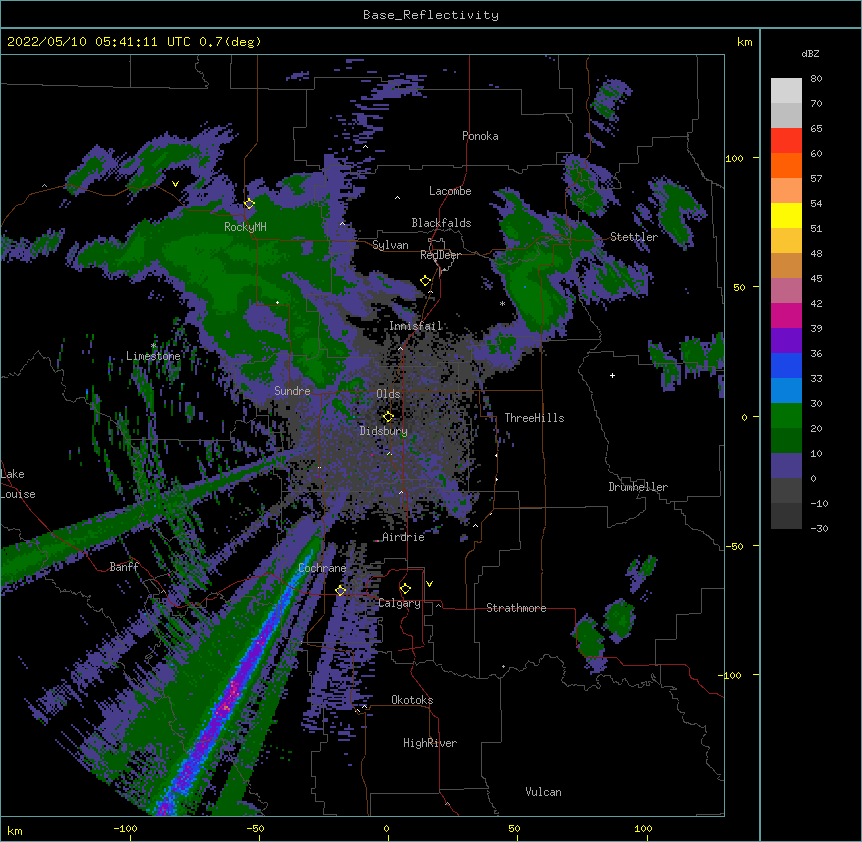
Task: Click the white asterisk marker east of Innisfail
Action: point(502,304)
